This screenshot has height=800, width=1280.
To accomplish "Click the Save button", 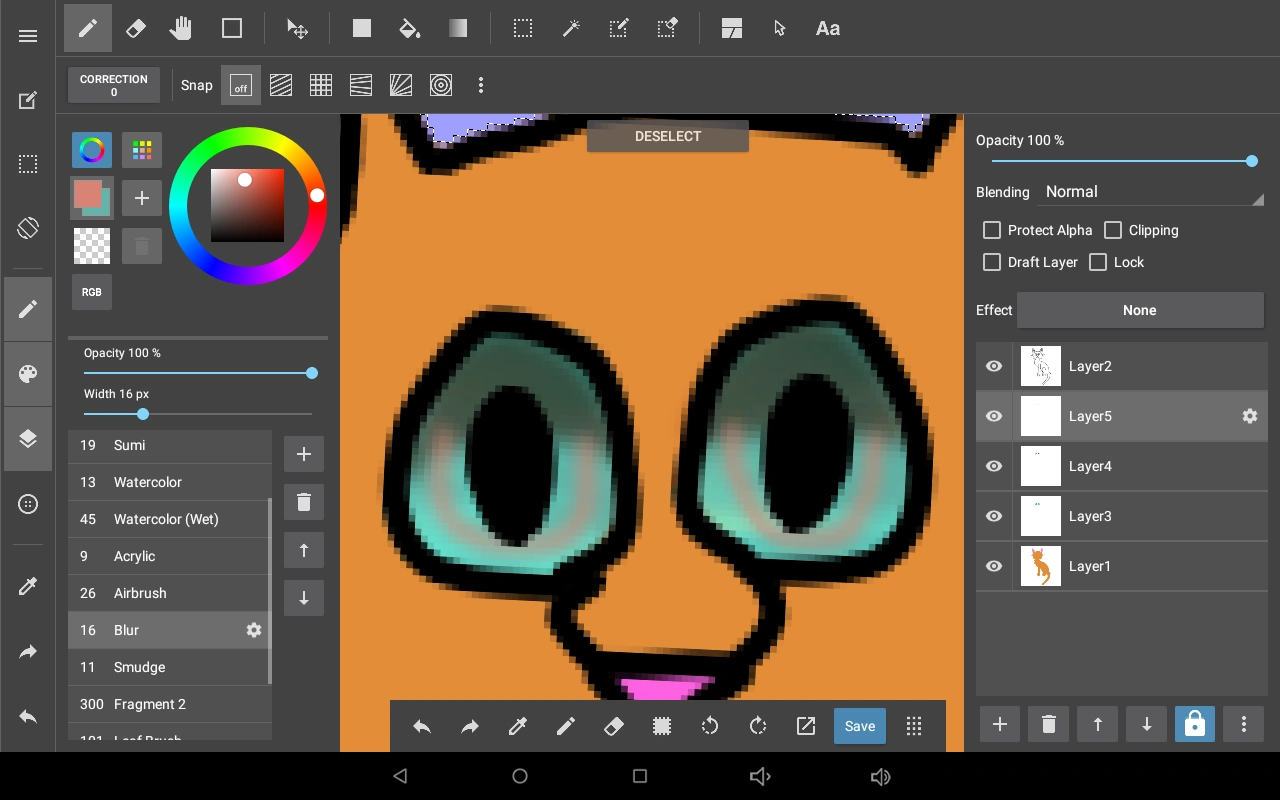I will pyautogui.click(x=859, y=727).
